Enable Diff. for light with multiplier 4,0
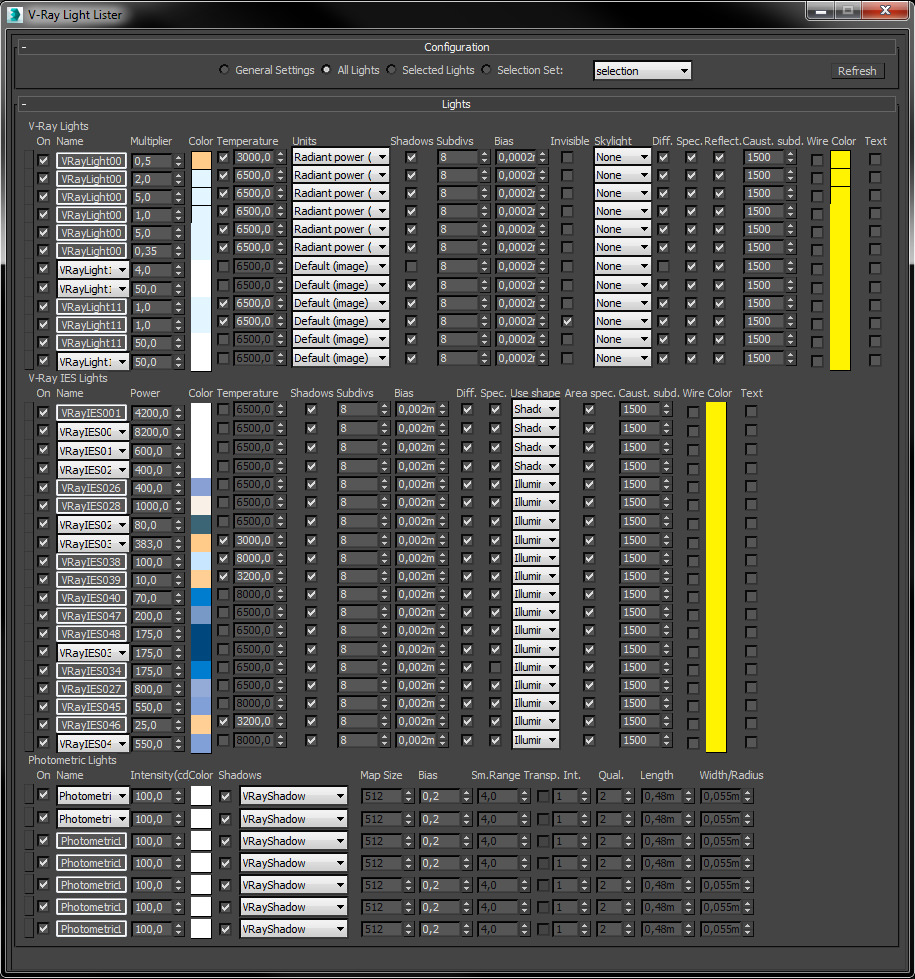This screenshot has height=979, width=915. click(x=663, y=267)
